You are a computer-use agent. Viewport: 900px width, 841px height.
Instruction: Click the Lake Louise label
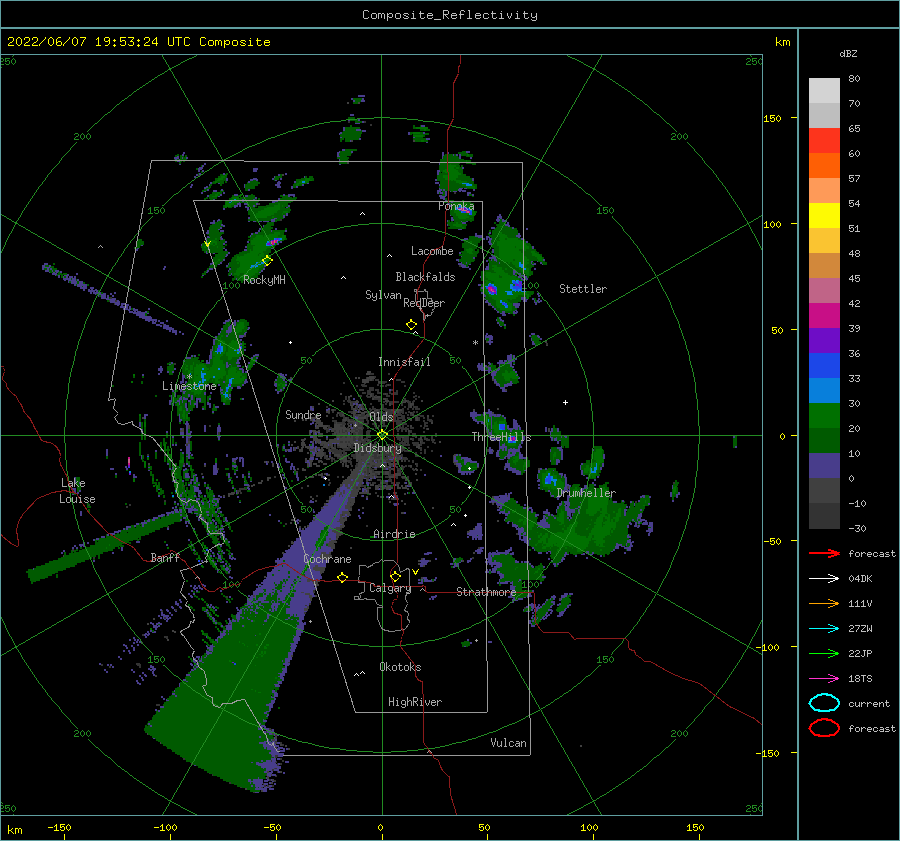77,491
